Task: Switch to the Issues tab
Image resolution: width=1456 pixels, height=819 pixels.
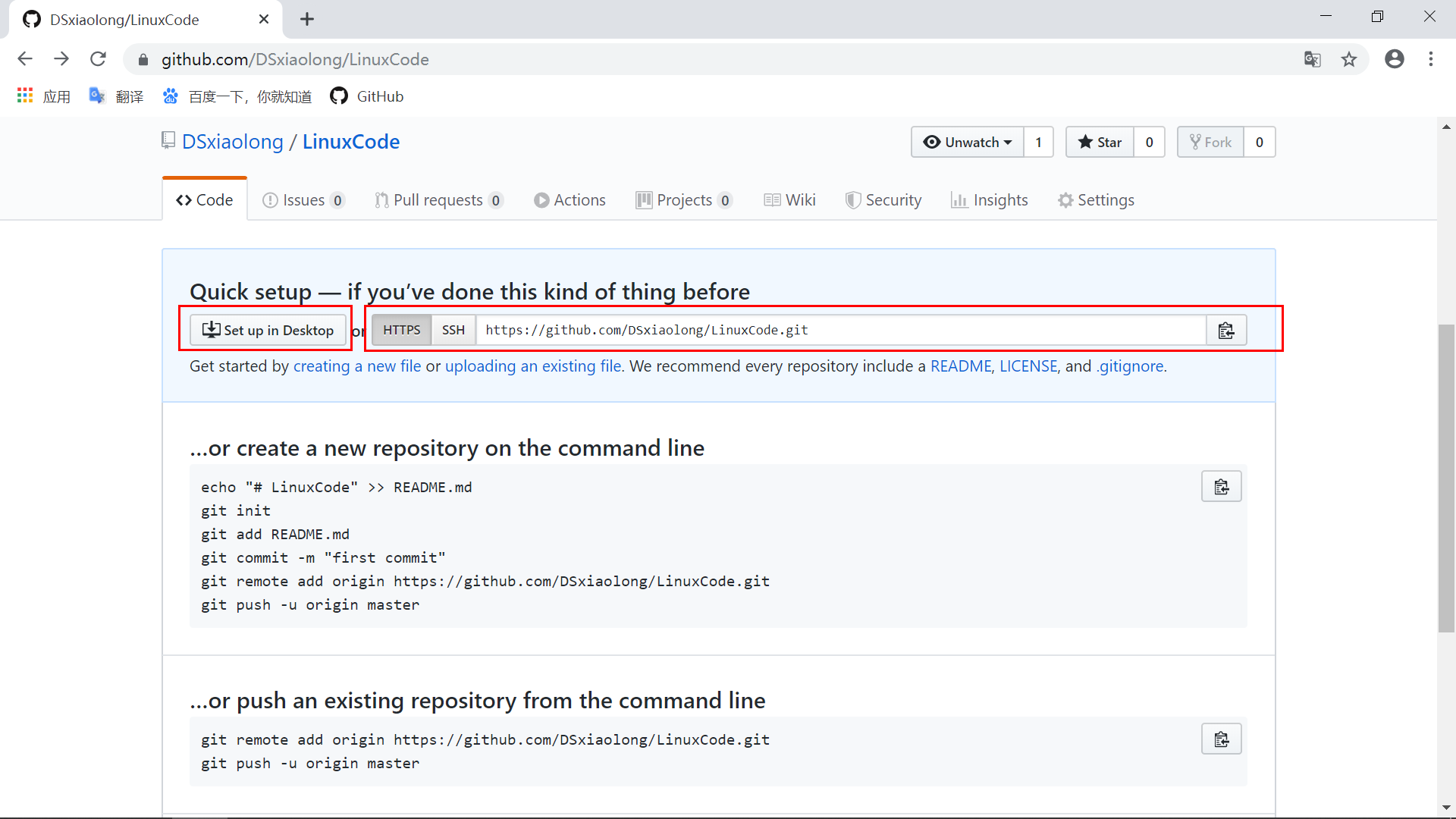Action: tap(303, 200)
